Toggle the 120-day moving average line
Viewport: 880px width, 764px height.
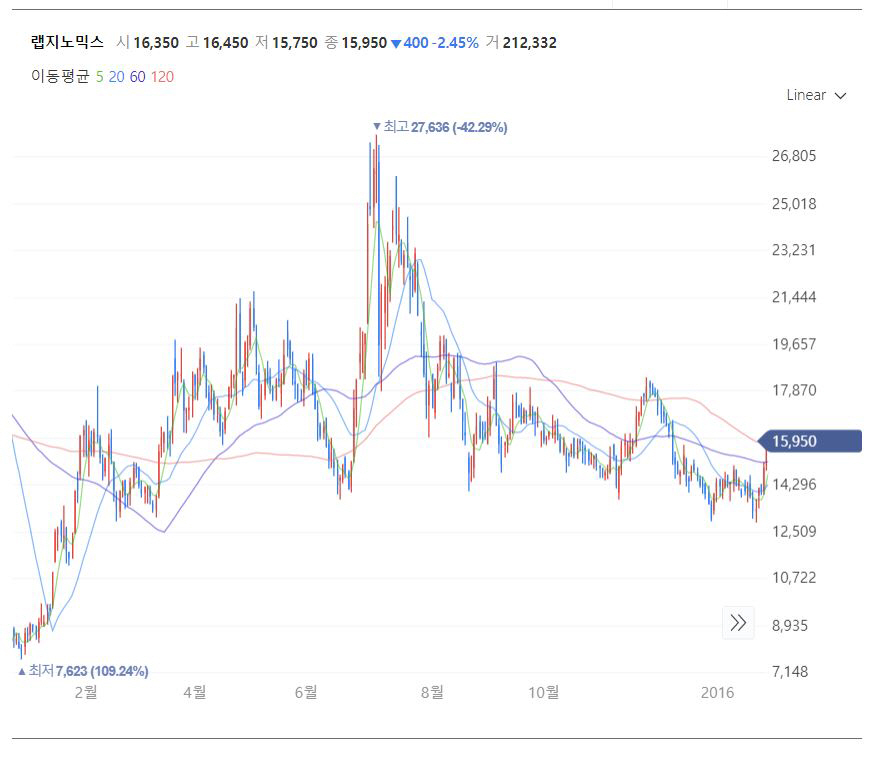(x=162, y=76)
